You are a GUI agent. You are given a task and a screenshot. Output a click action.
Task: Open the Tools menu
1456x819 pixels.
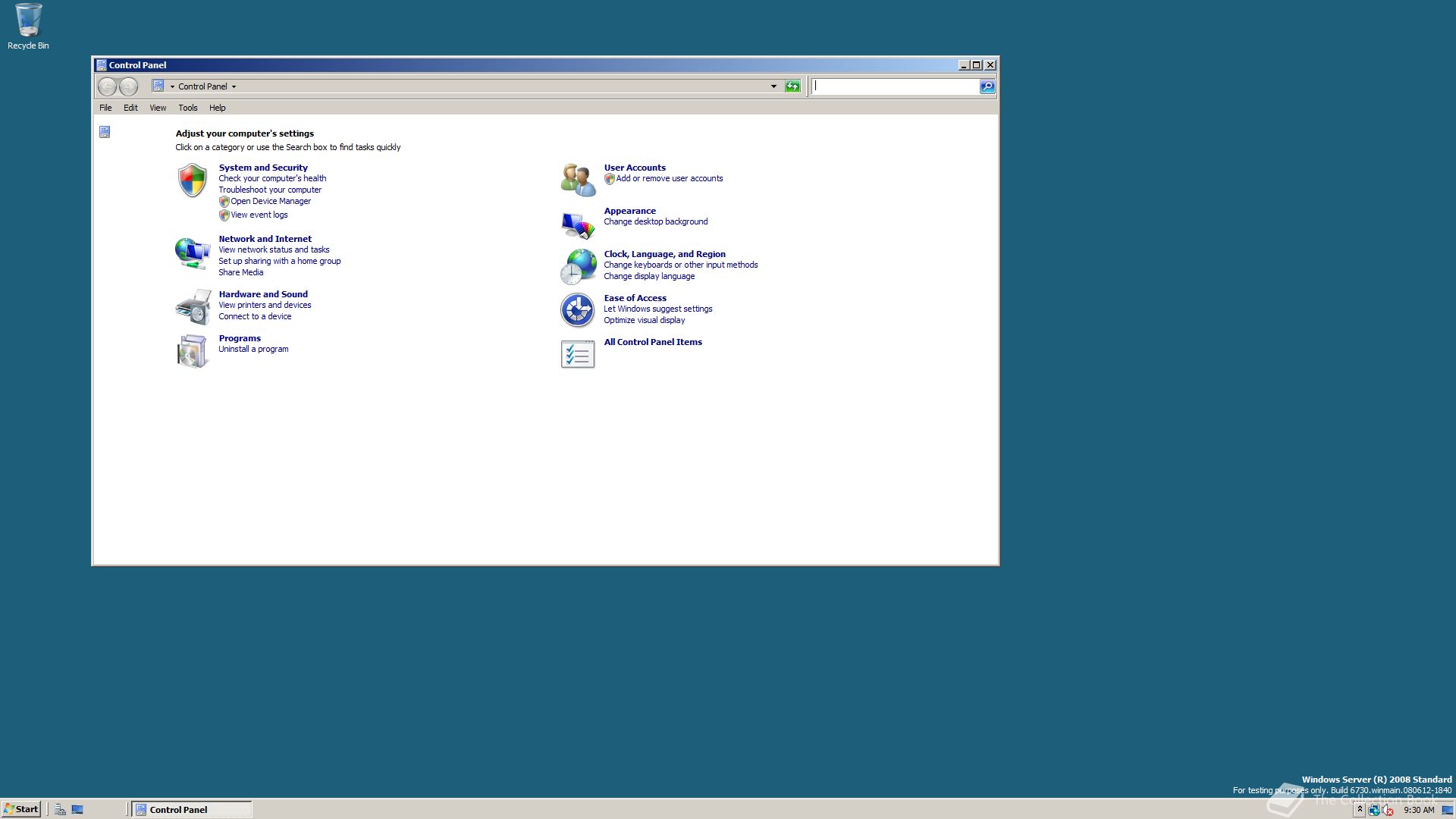tap(188, 108)
